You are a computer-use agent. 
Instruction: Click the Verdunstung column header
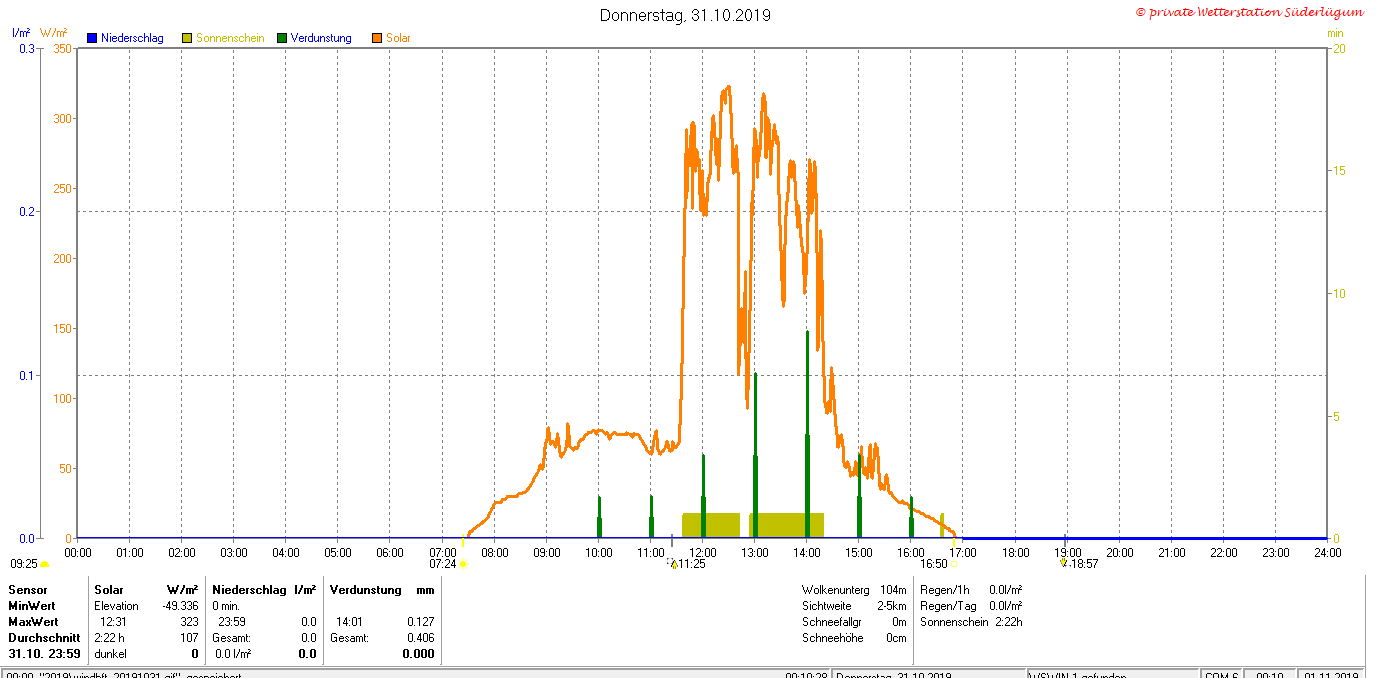click(366, 590)
